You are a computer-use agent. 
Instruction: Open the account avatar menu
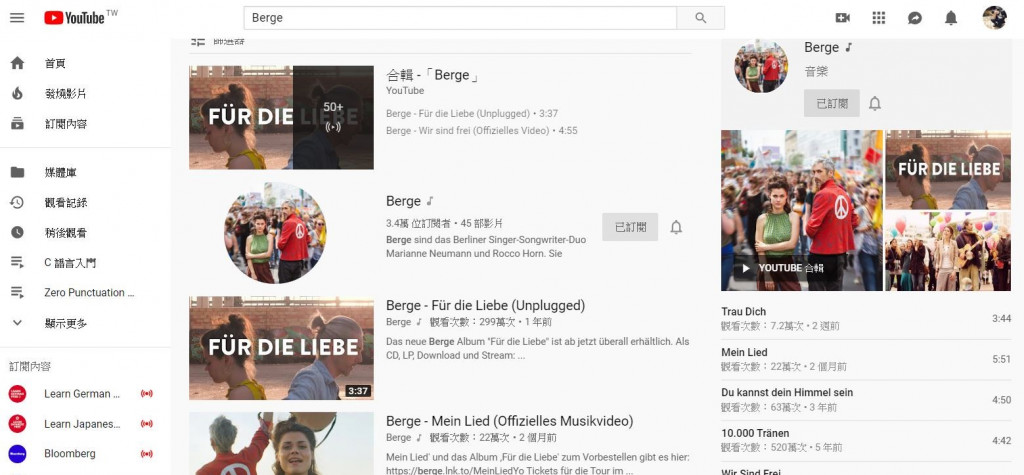point(995,18)
